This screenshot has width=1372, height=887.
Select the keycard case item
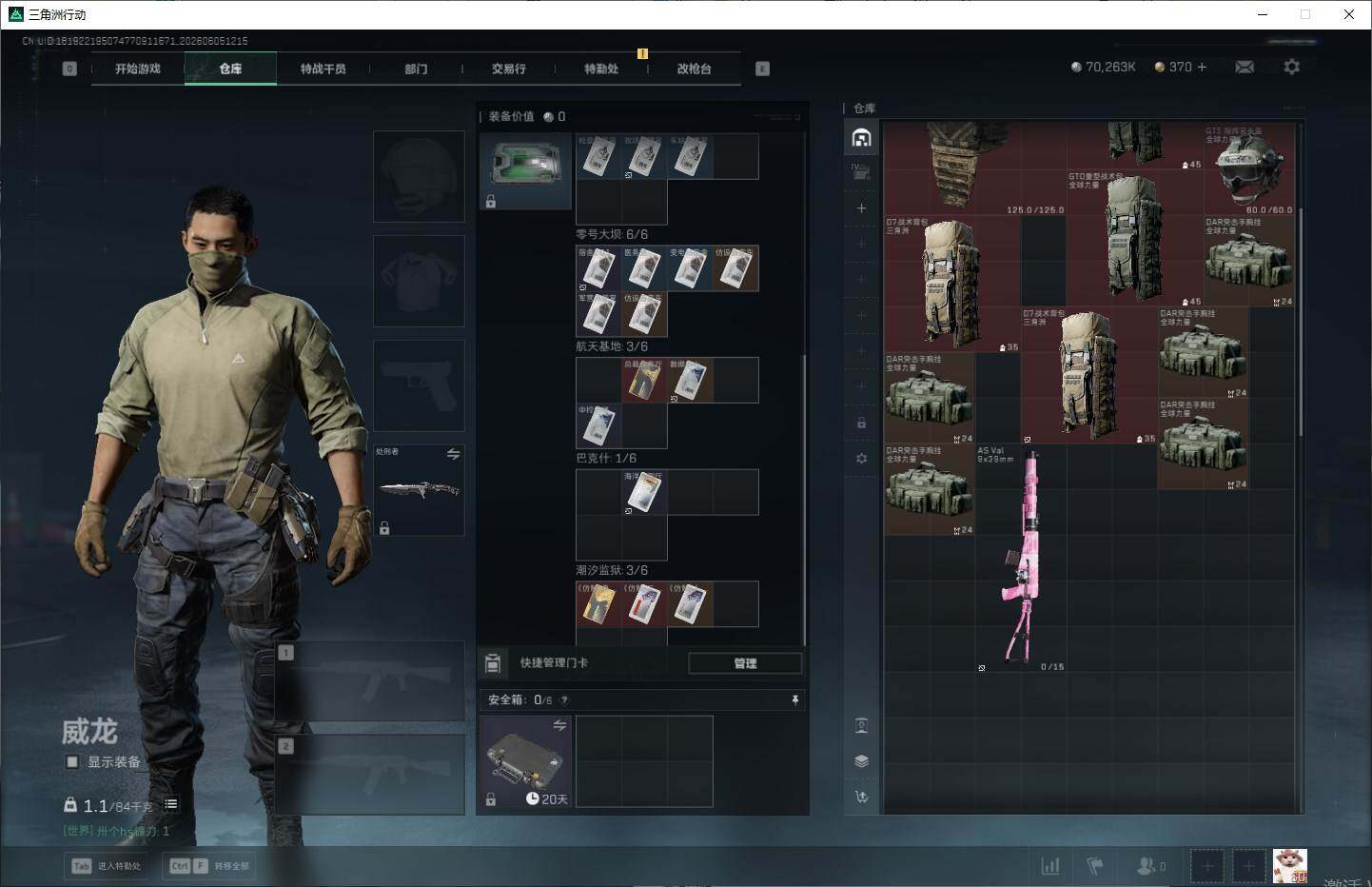click(525, 171)
